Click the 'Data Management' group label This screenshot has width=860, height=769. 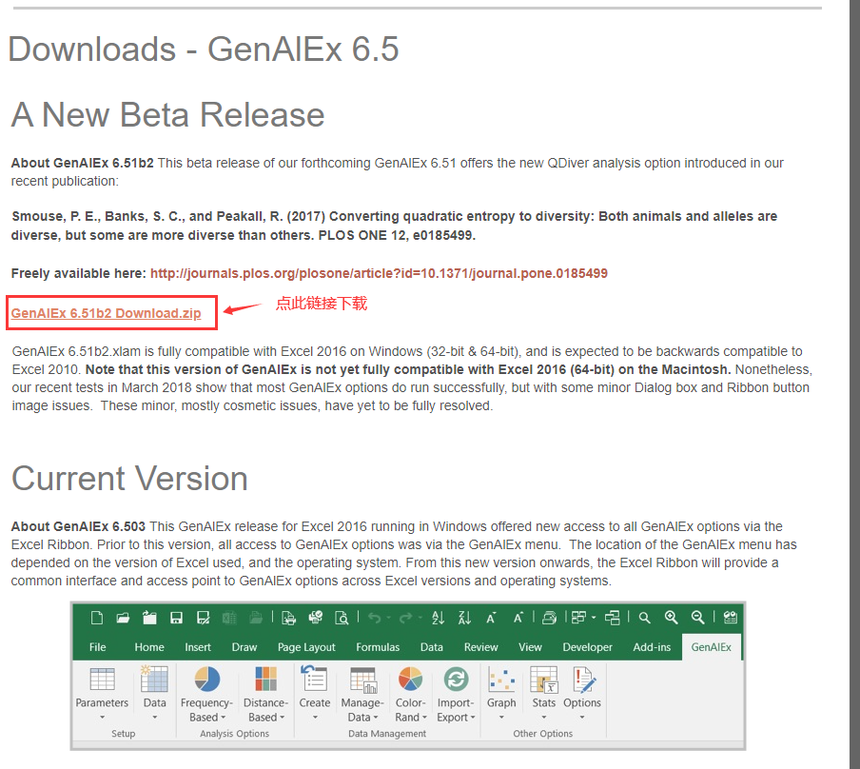387,733
